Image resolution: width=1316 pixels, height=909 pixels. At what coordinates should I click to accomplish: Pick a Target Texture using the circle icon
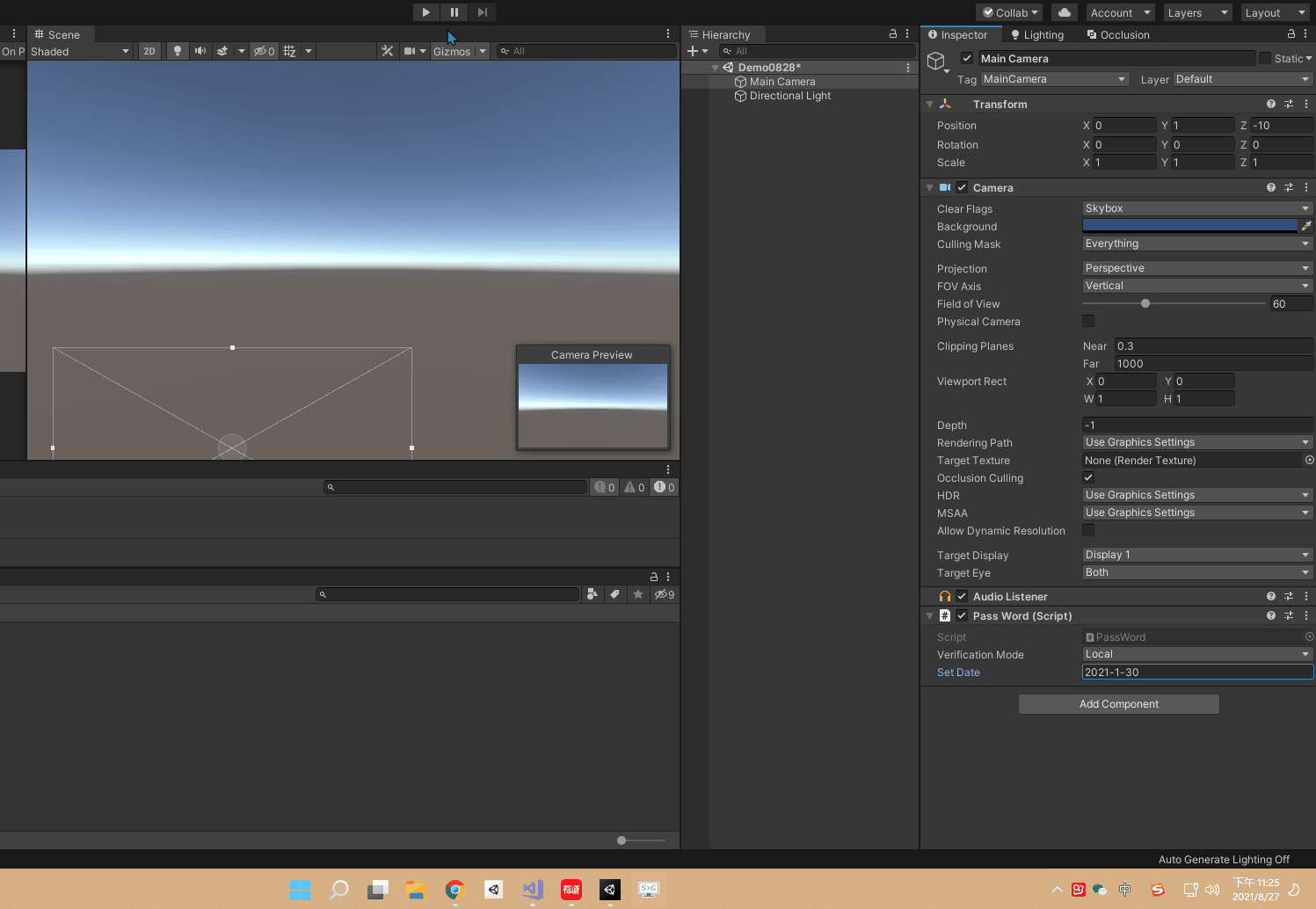pos(1309,460)
